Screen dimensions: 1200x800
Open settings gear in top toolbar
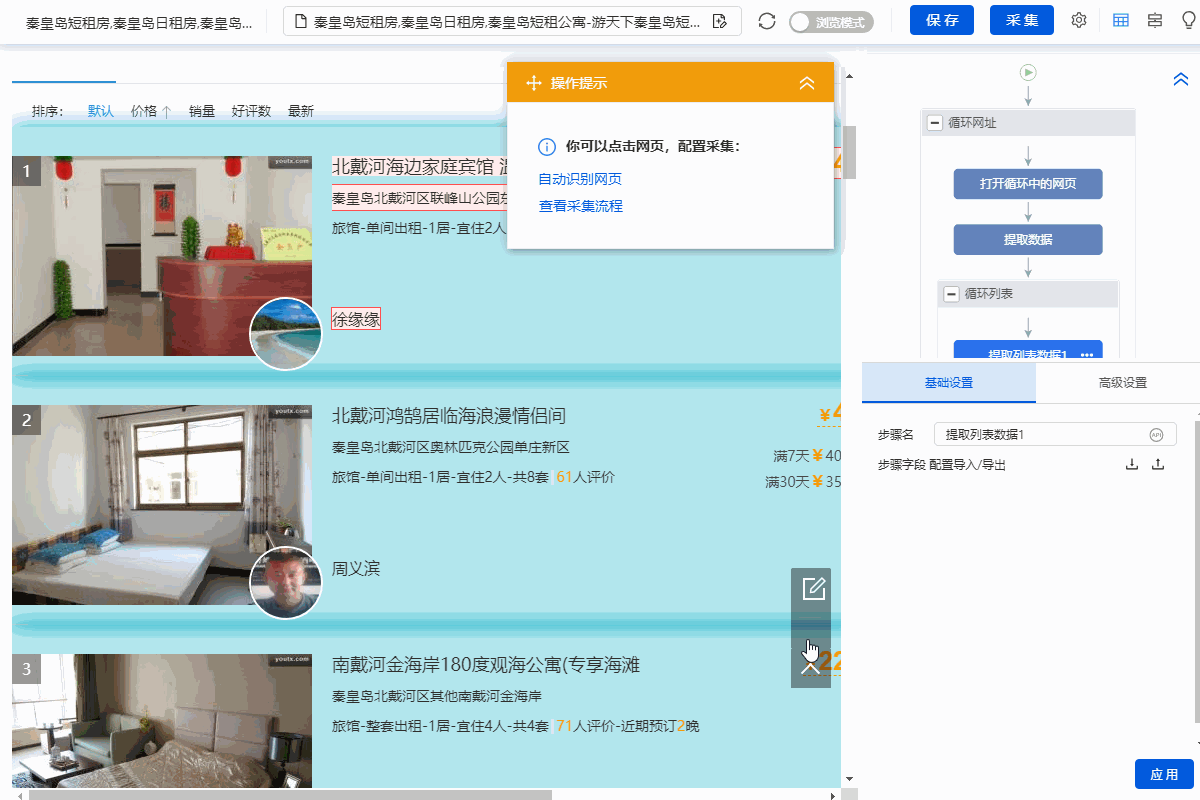tap(1079, 21)
